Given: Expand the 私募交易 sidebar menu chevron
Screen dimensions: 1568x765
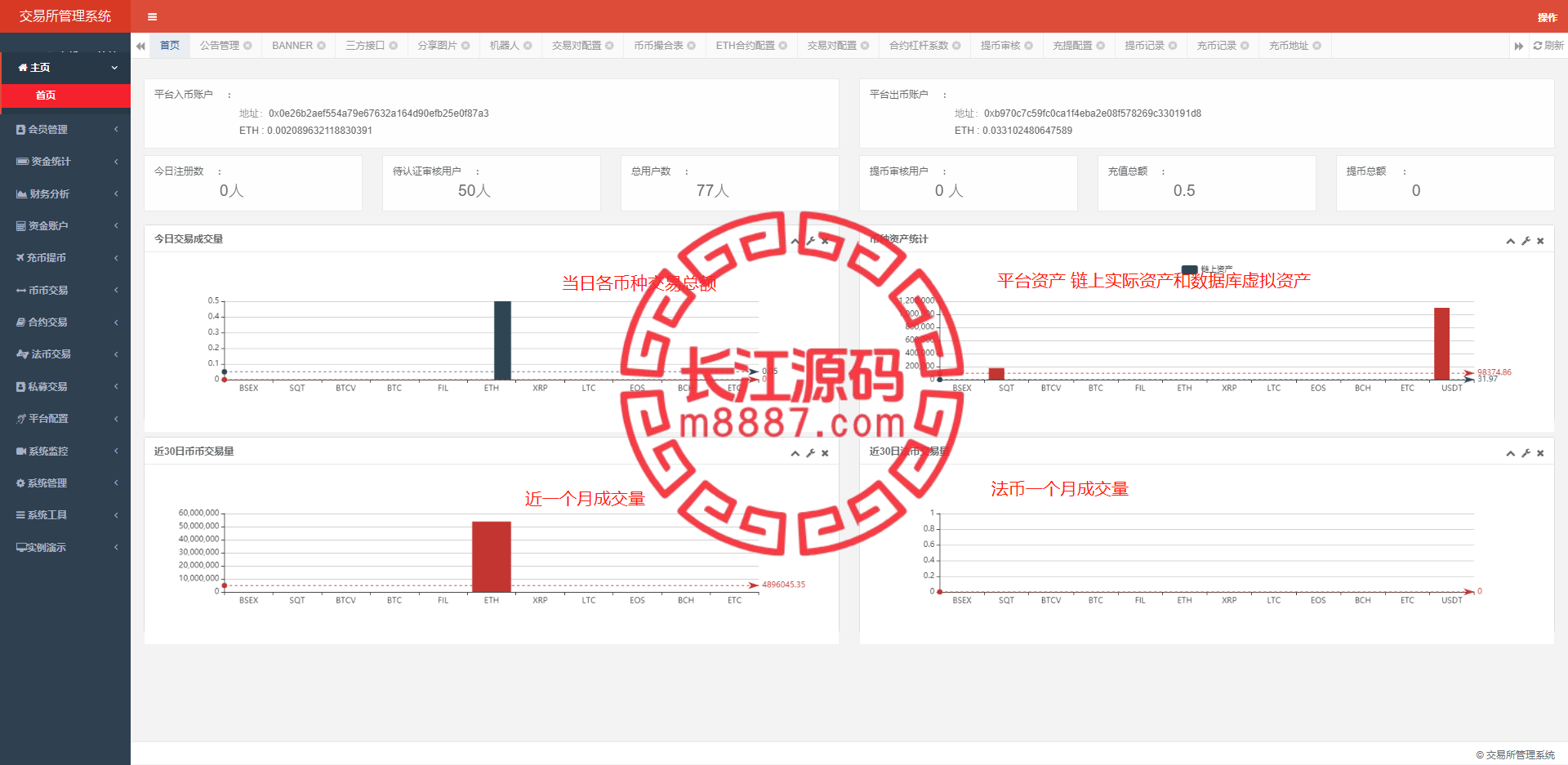Looking at the screenshot, I should coord(116,387).
